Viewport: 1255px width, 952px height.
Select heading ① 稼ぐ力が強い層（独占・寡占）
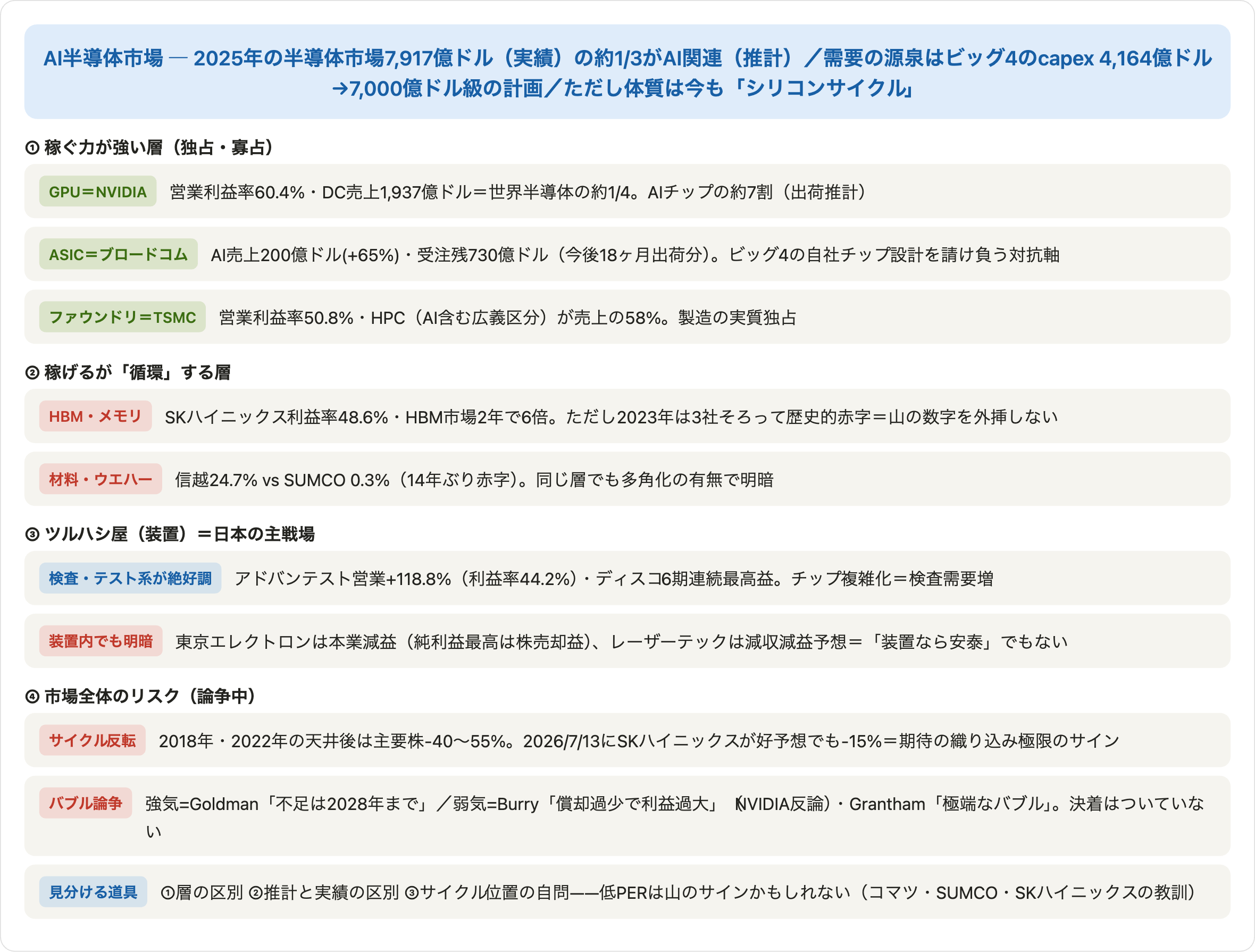pyautogui.click(x=150, y=147)
